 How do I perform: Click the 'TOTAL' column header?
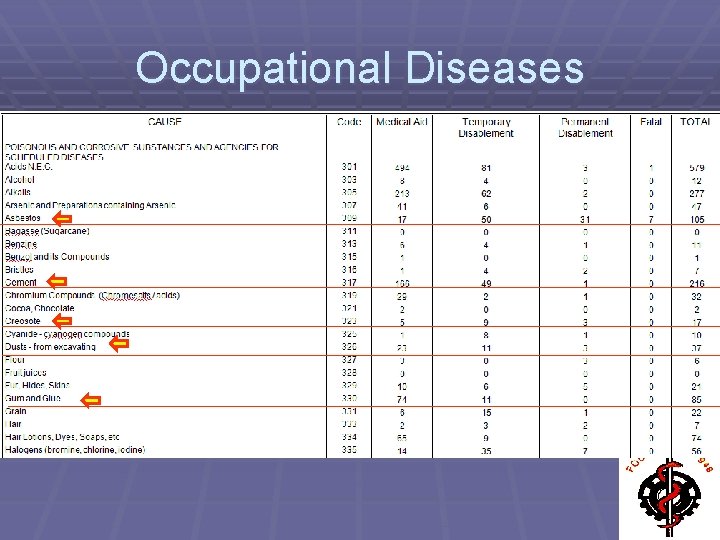click(x=695, y=122)
